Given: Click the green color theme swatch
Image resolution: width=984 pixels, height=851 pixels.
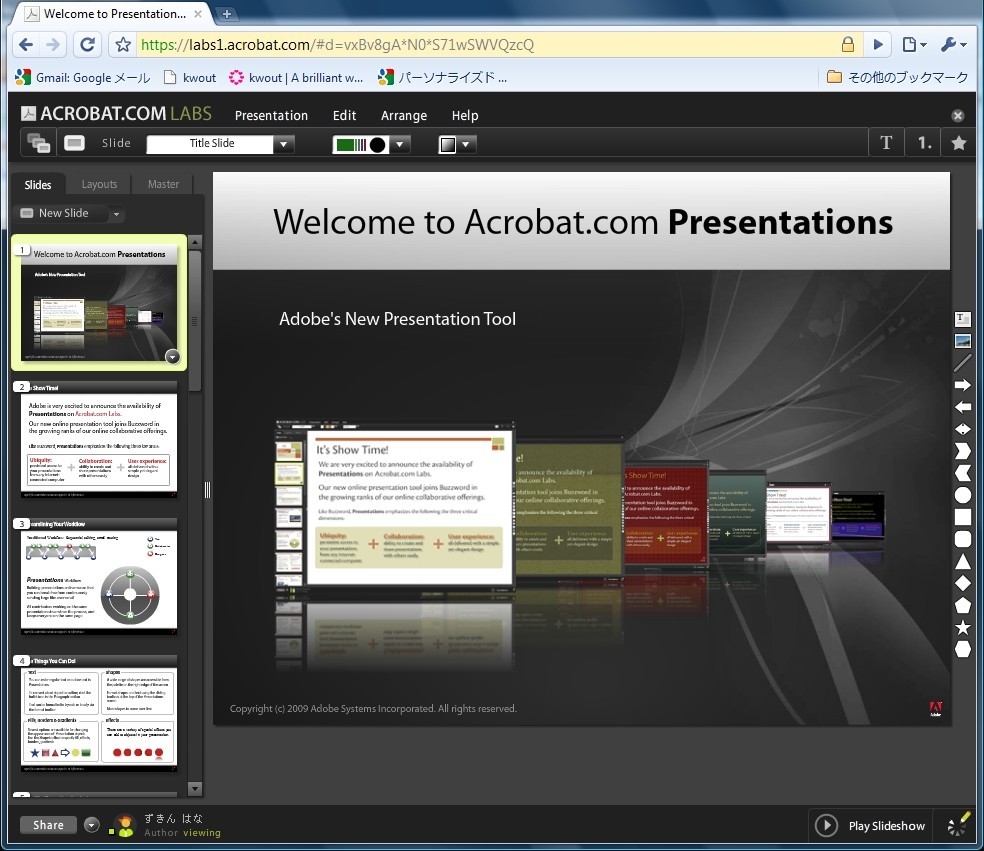Looking at the screenshot, I should coord(360,144).
